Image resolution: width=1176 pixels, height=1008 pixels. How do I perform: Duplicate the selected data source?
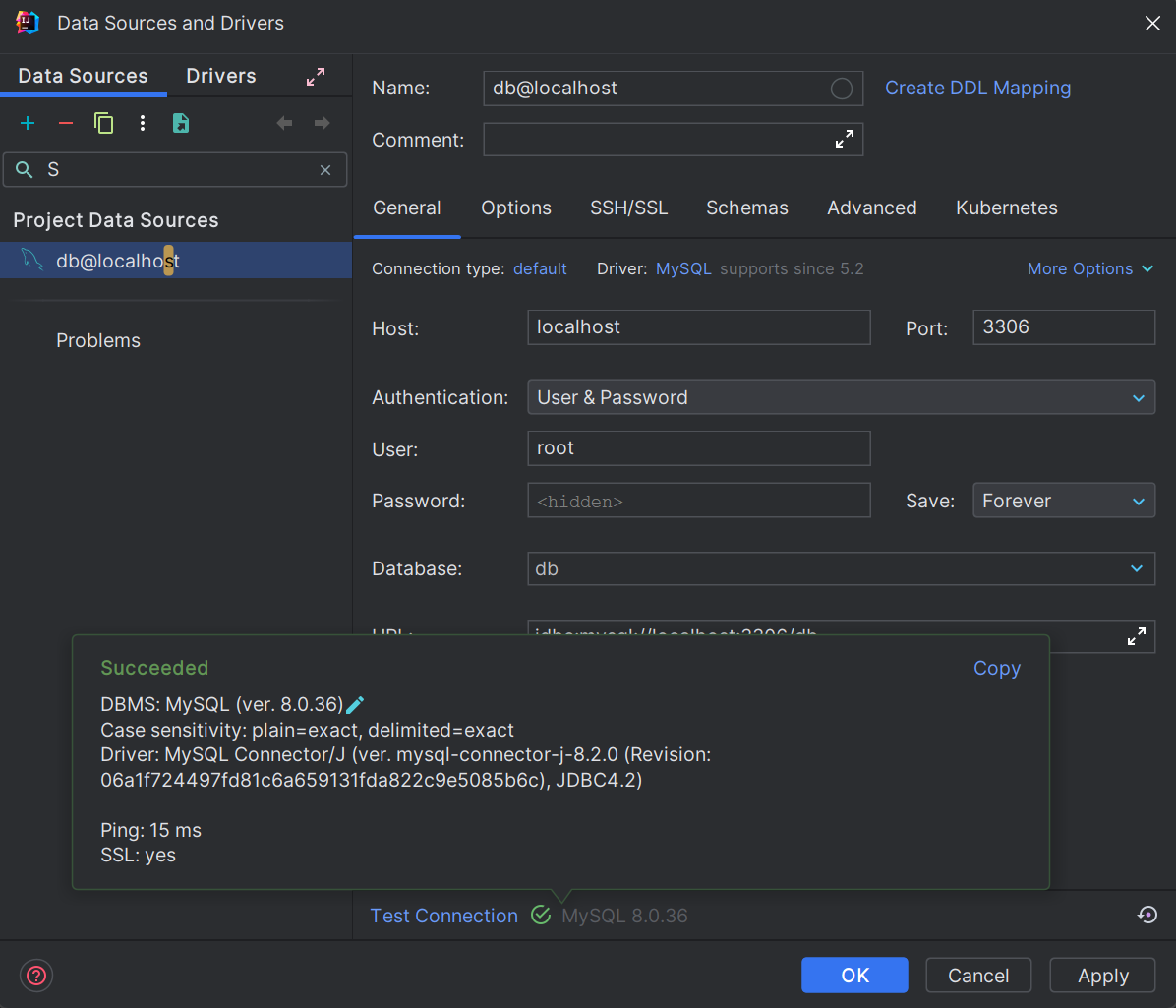pyautogui.click(x=103, y=123)
